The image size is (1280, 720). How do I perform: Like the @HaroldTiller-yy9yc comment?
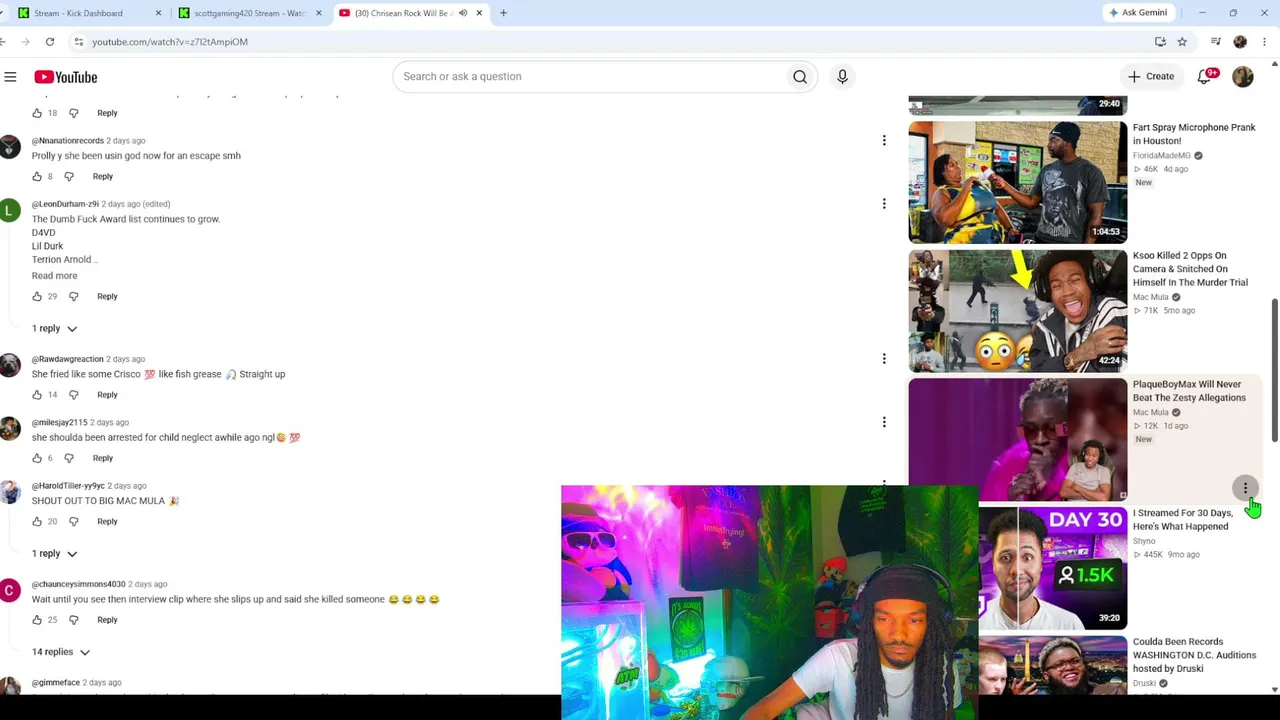tap(37, 521)
